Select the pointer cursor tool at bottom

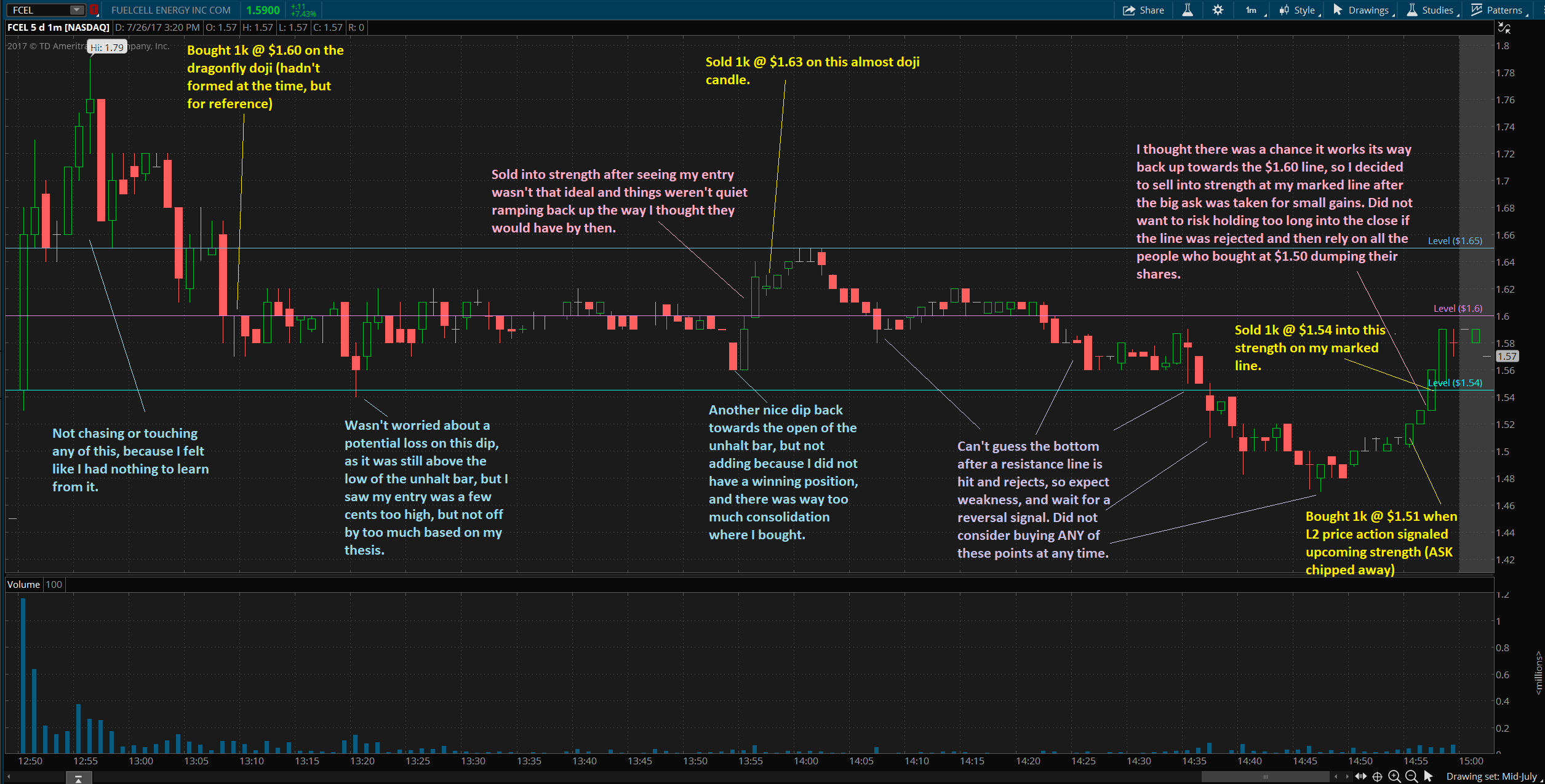[1428, 777]
